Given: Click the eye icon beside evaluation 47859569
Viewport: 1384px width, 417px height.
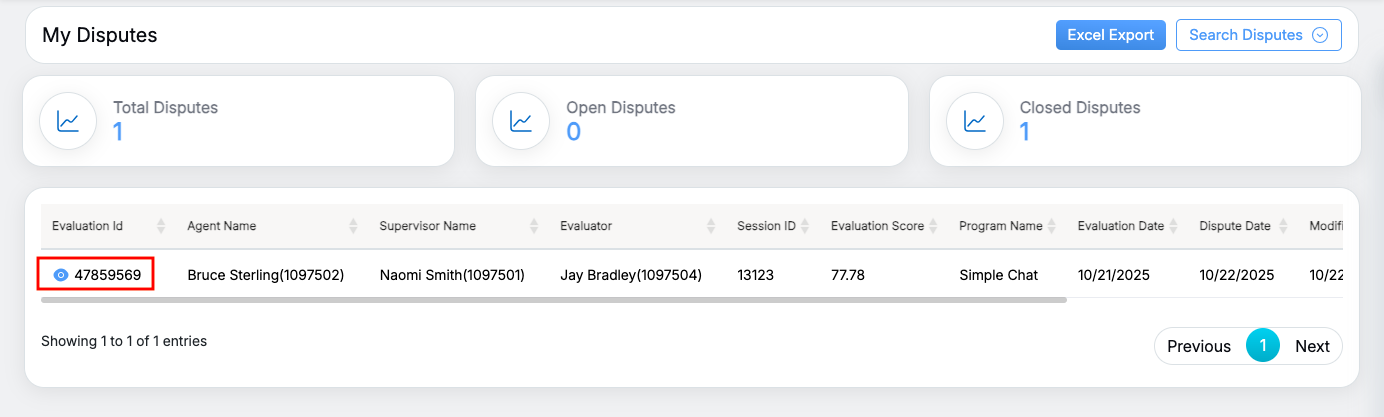Looking at the screenshot, I should tap(61, 275).
